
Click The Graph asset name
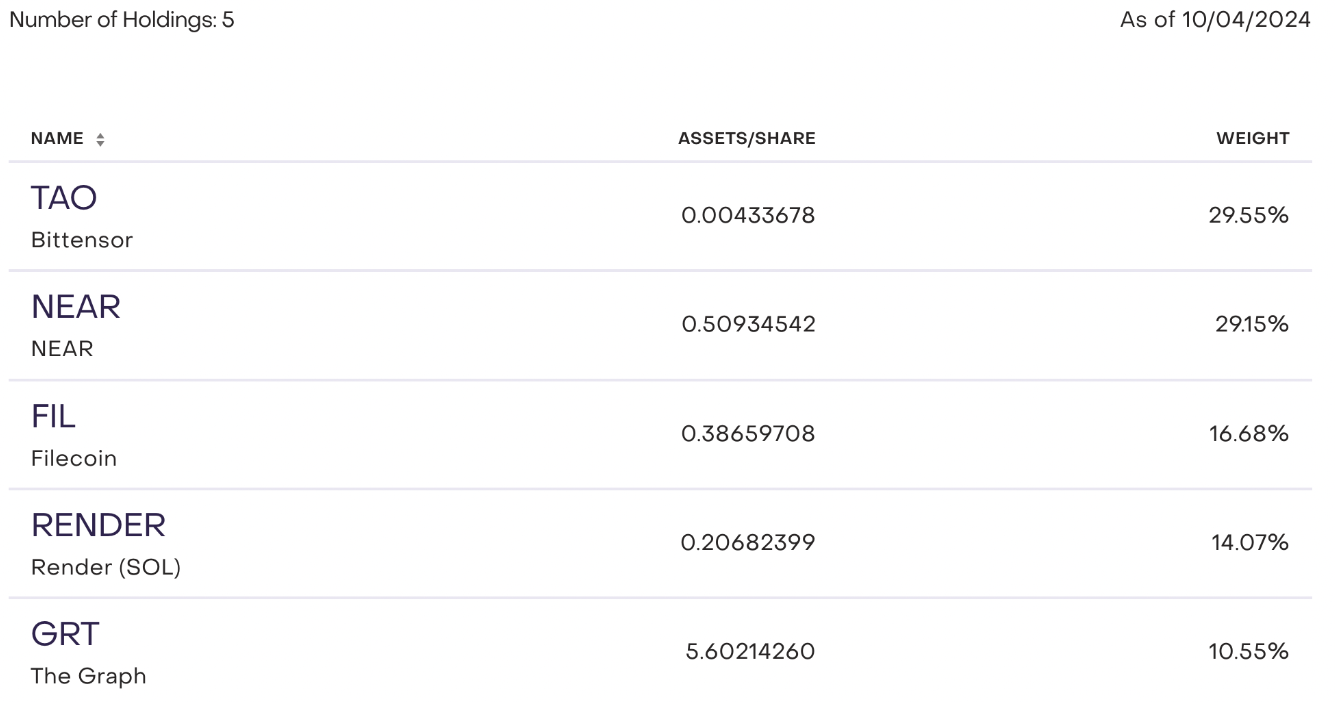(x=88, y=676)
